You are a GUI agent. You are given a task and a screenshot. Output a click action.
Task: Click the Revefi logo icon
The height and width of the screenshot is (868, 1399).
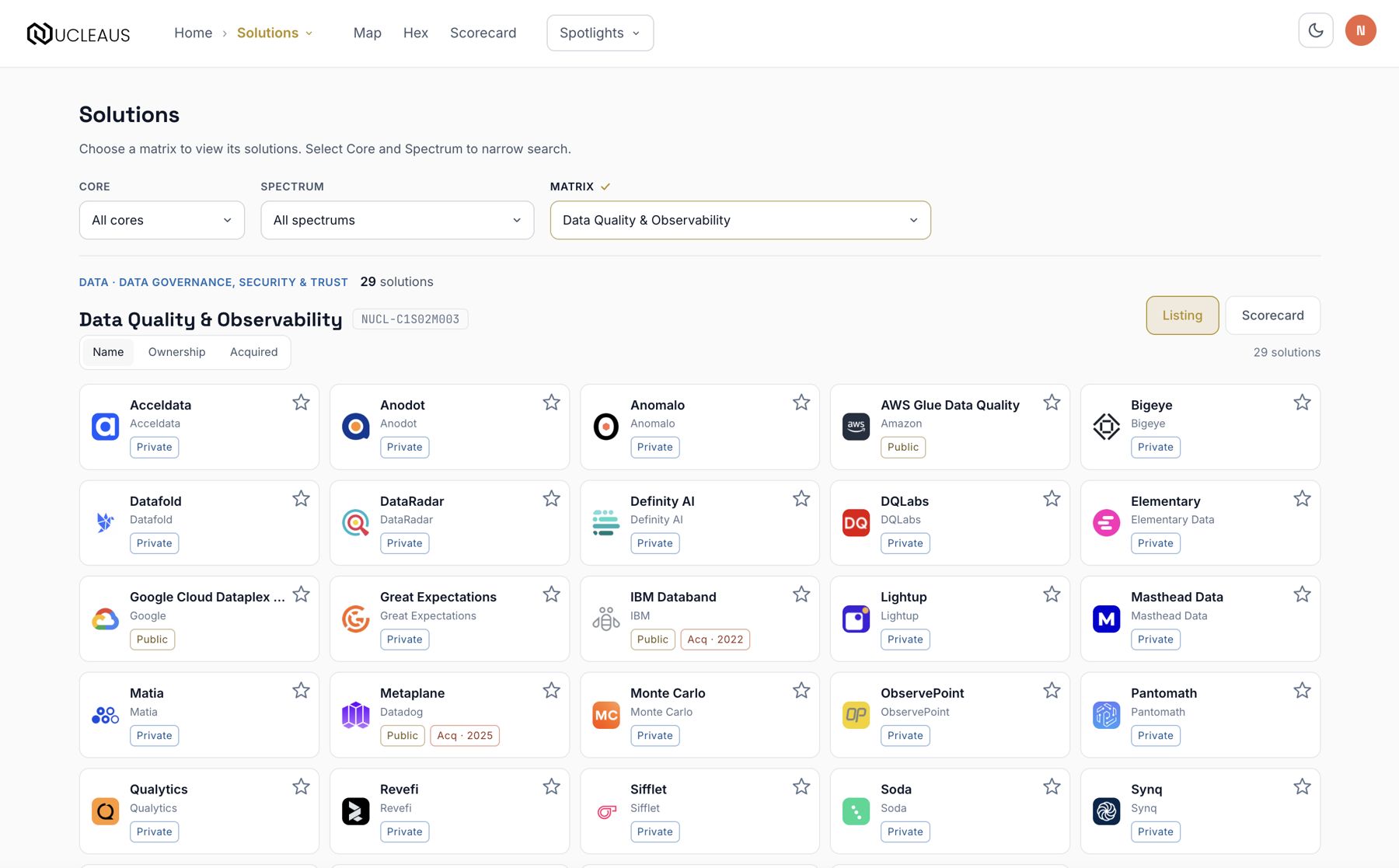point(356,811)
